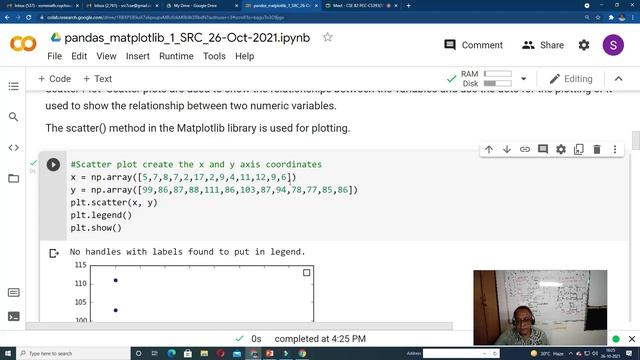
Task: Open Find and replace in sidebar
Action: (x=13, y=117)
